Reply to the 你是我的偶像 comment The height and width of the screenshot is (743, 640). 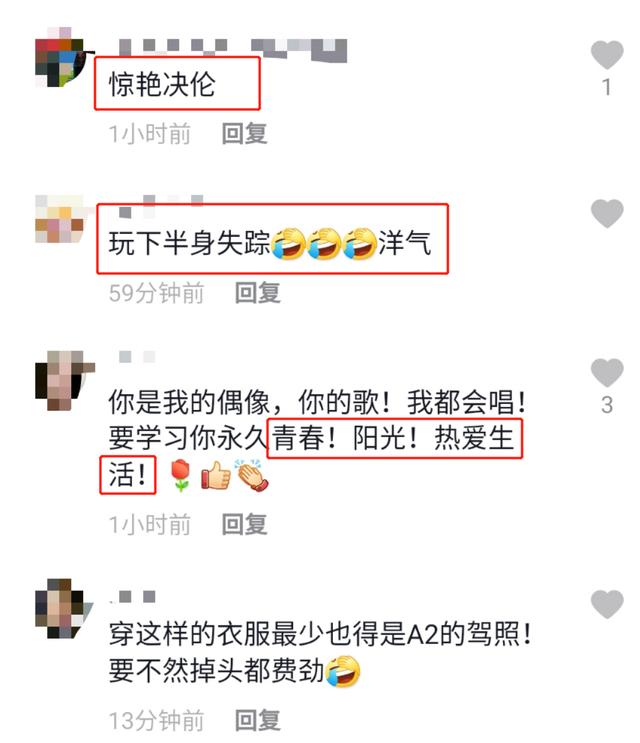[x=244, y=524]
